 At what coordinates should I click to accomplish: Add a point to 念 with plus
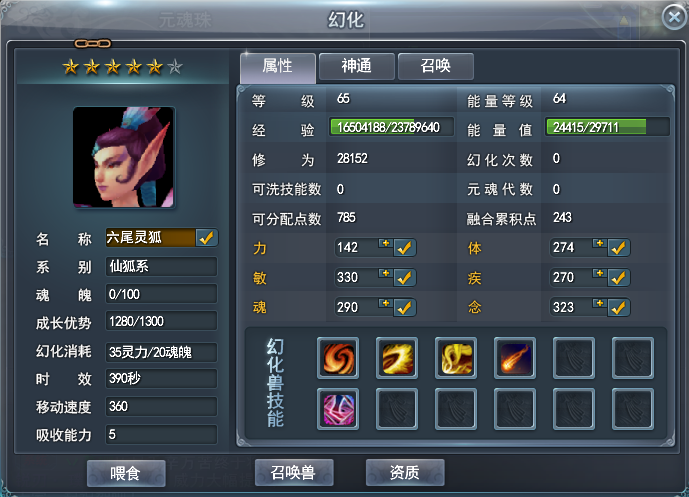tap(599, 303)
